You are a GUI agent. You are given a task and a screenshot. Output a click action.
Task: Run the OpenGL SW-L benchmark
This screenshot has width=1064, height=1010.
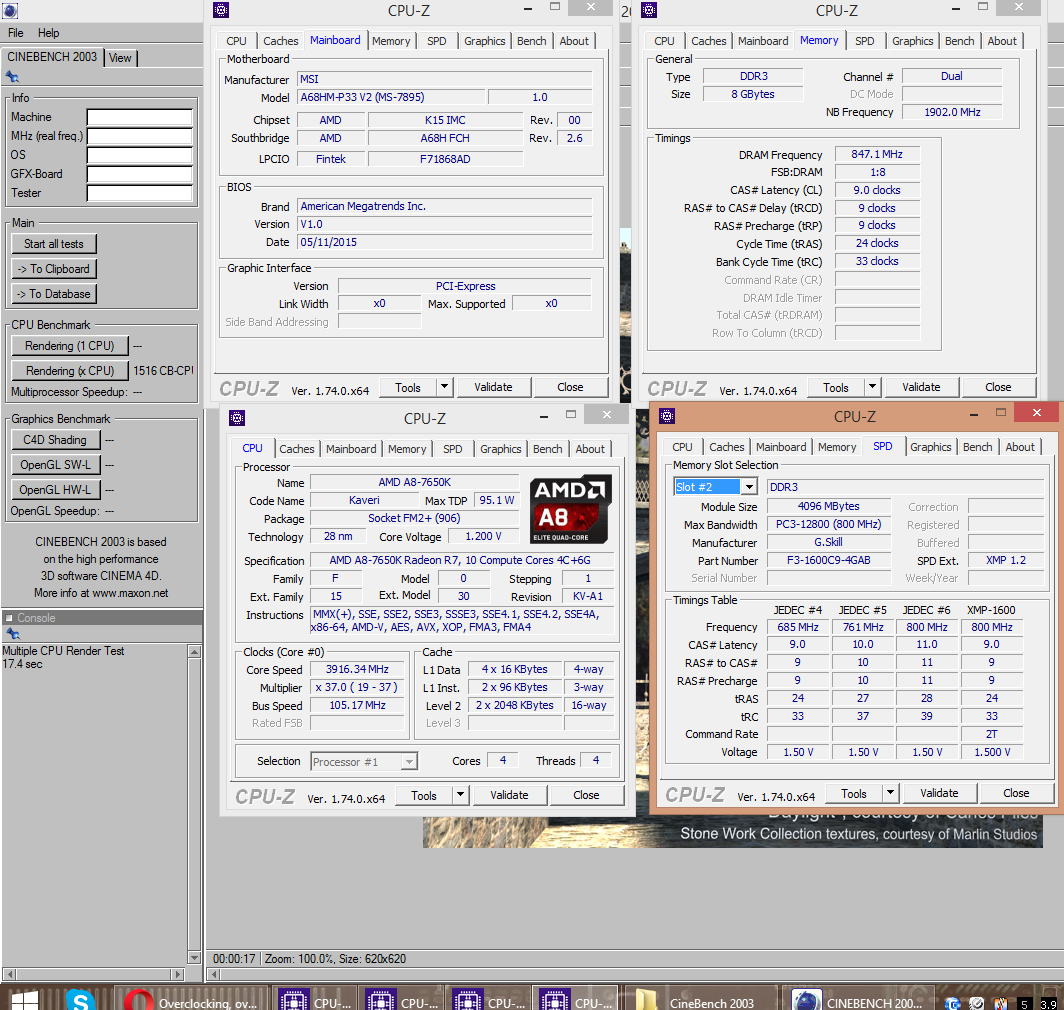[55, 465]
